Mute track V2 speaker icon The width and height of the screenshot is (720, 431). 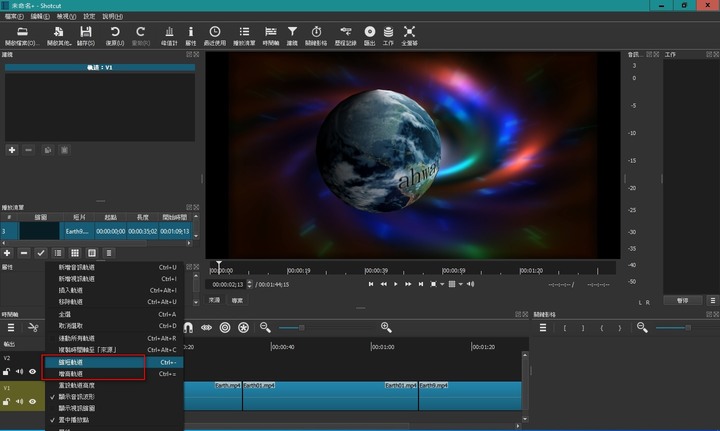click(x=19, y=371)
